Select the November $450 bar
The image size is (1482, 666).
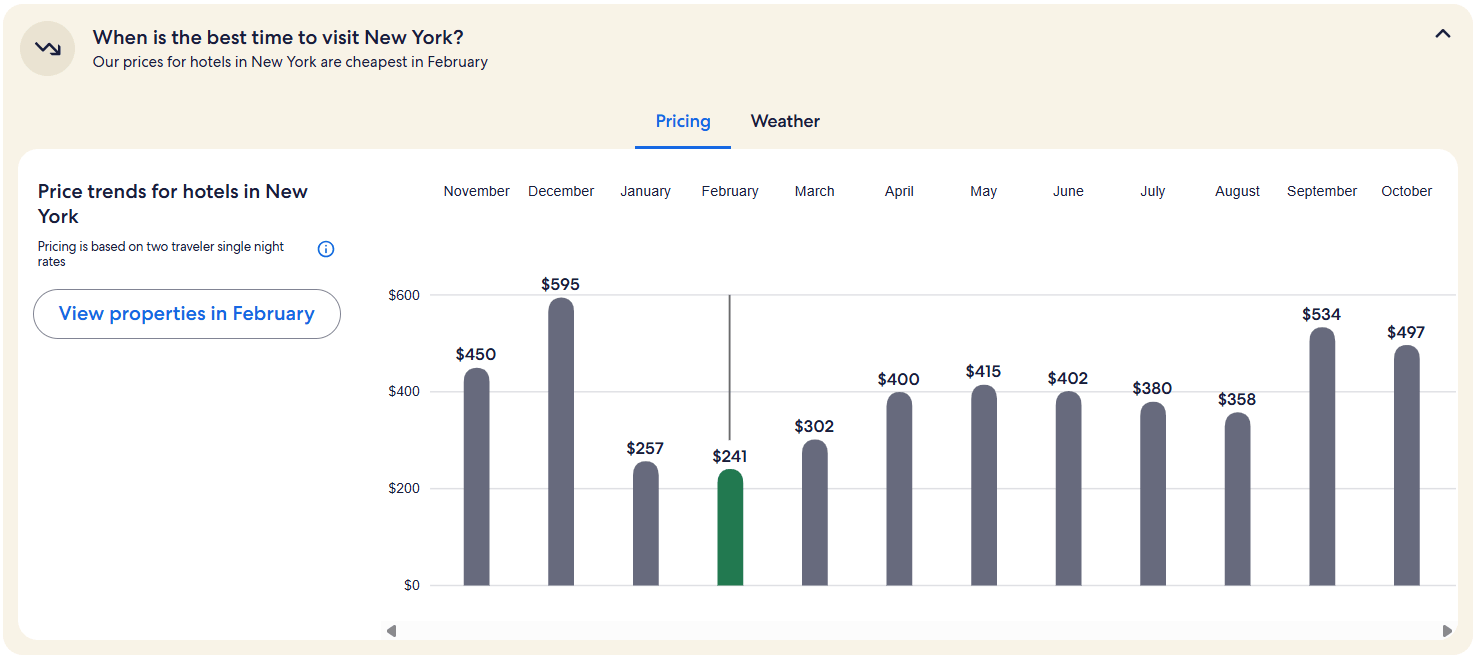476,480
